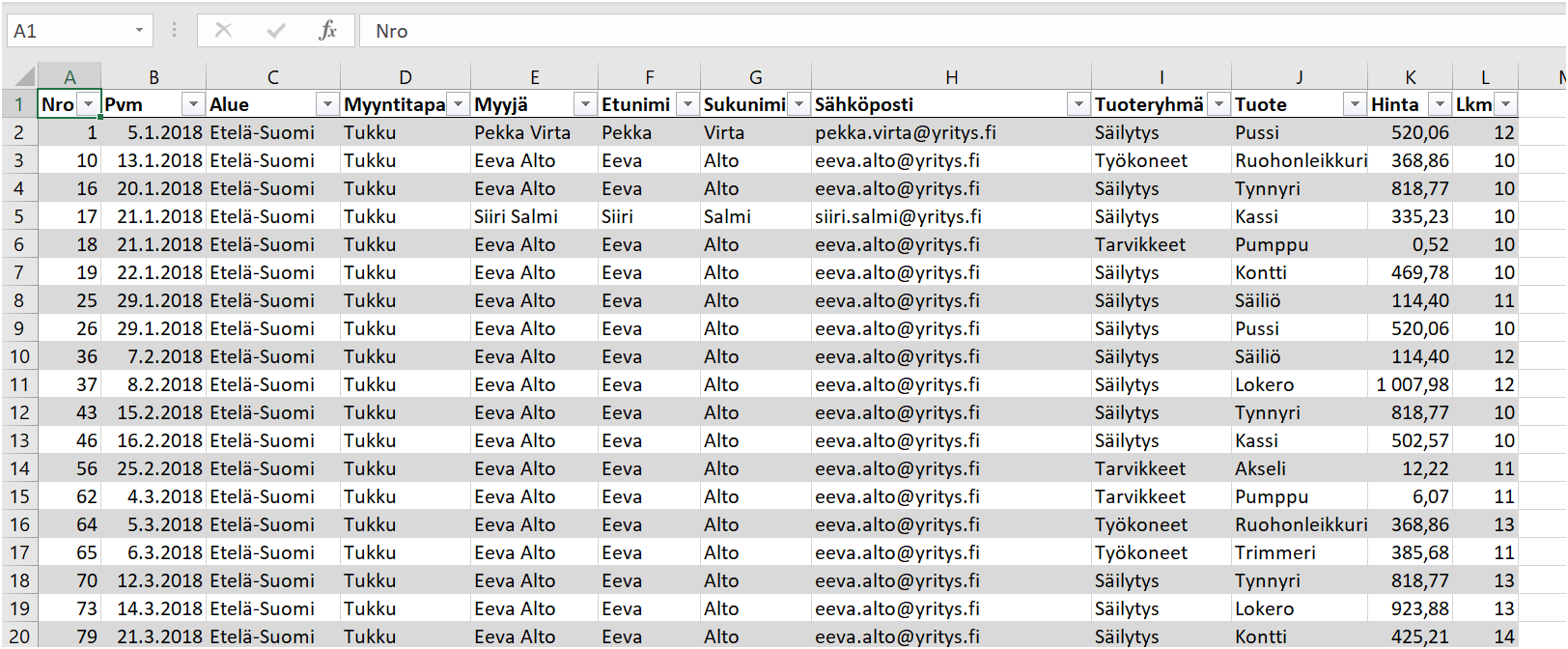
Task: Select column E header
Action: pyautogui.click(x=535, y=77)
